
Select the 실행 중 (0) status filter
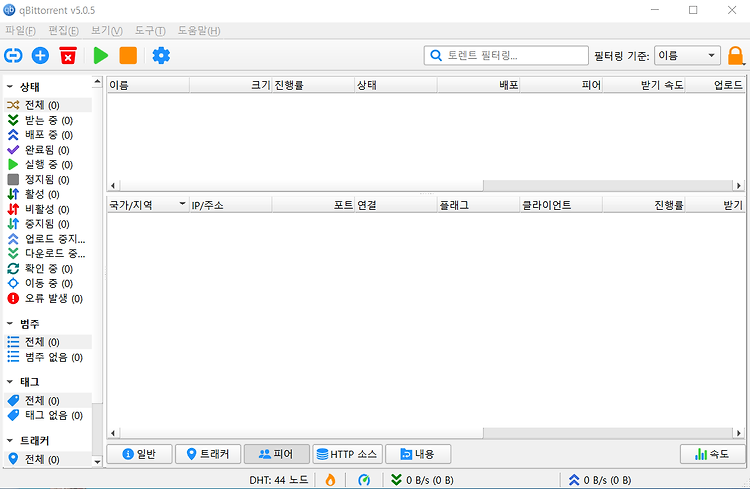tap(48, 165)
